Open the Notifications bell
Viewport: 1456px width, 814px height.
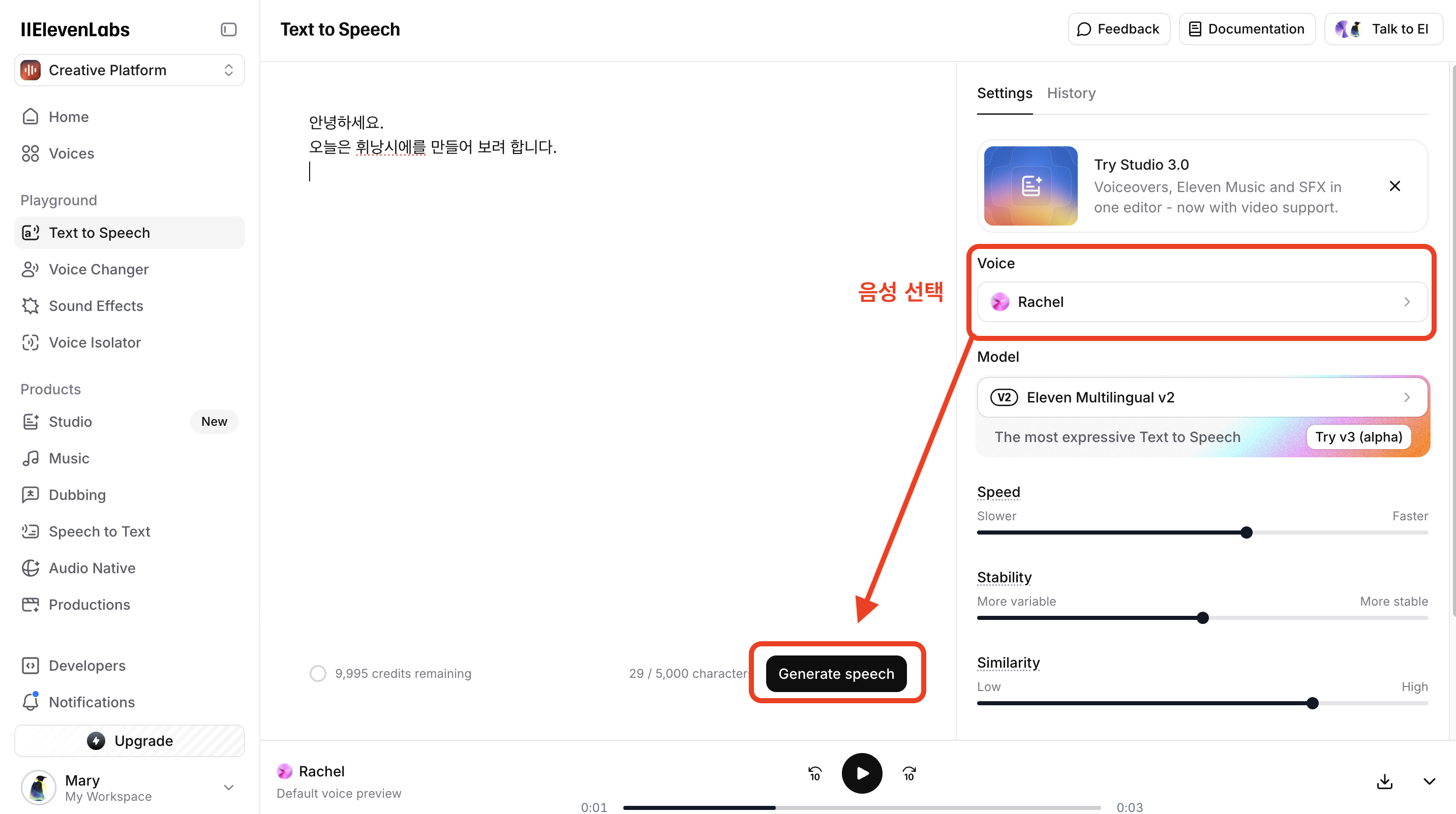coord(92,702)
